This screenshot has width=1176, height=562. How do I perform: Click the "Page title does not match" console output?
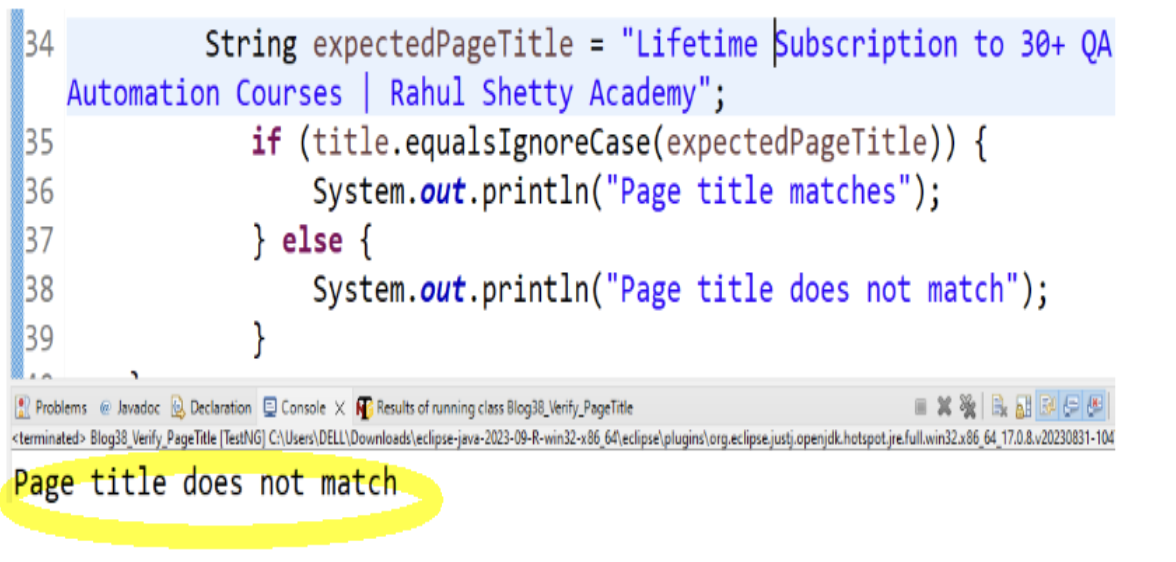(205, 483)
